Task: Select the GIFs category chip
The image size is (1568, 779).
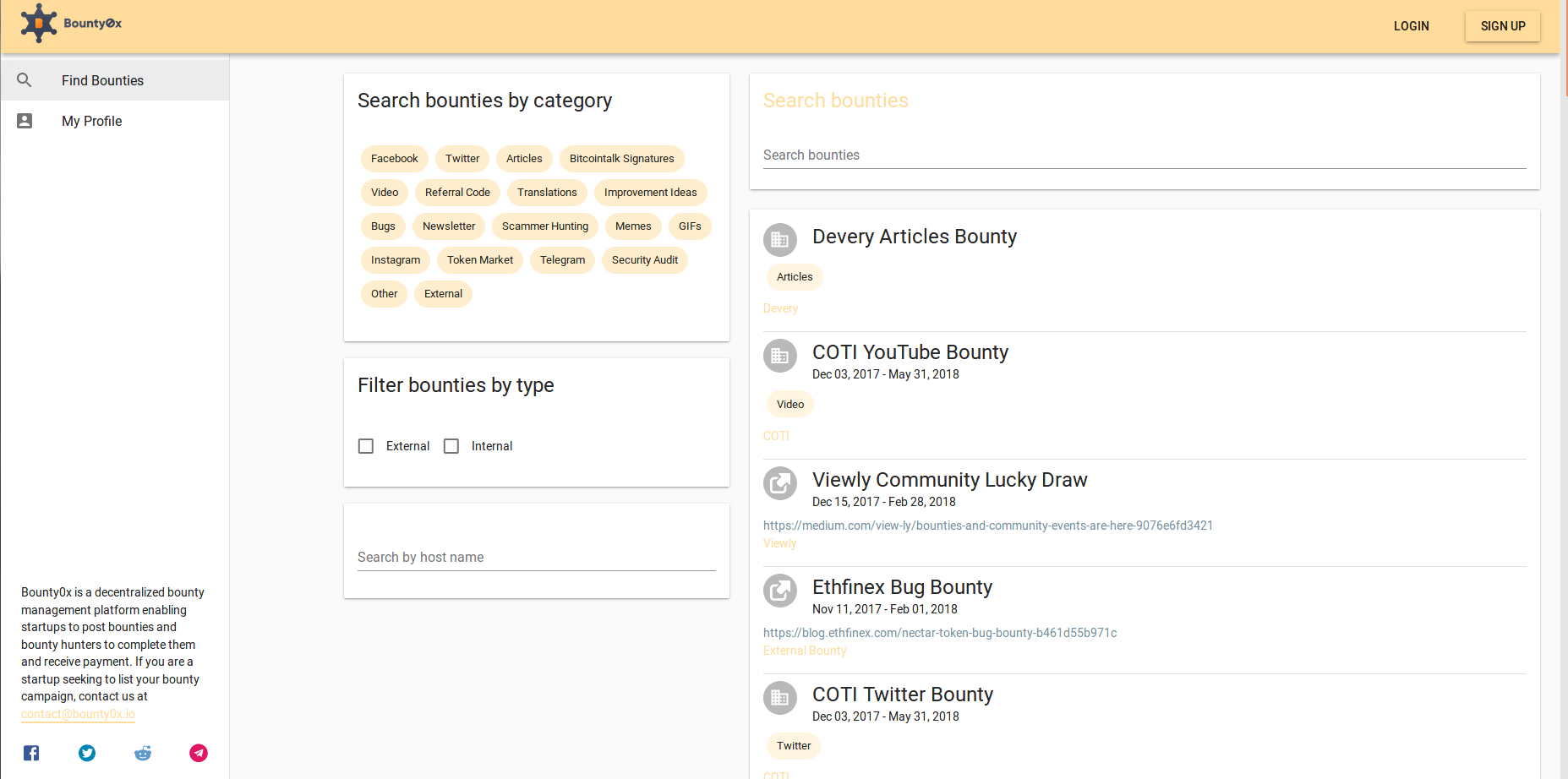Action: click(690, 226)
